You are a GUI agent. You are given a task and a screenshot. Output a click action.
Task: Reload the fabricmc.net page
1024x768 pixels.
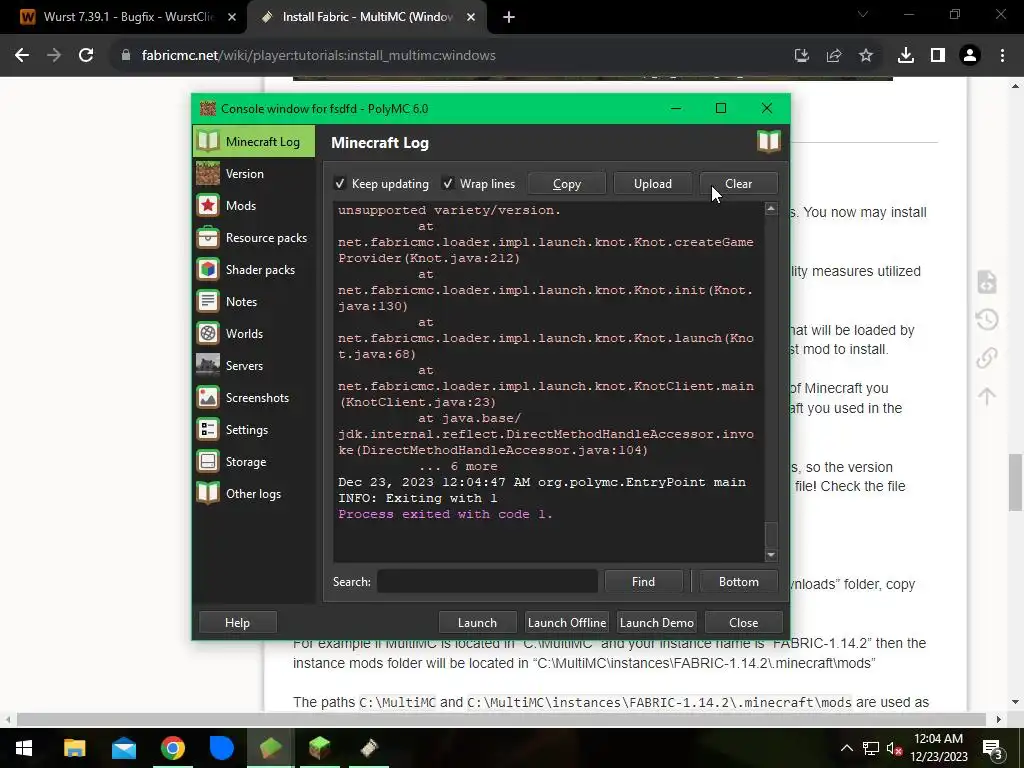(86, 56)
